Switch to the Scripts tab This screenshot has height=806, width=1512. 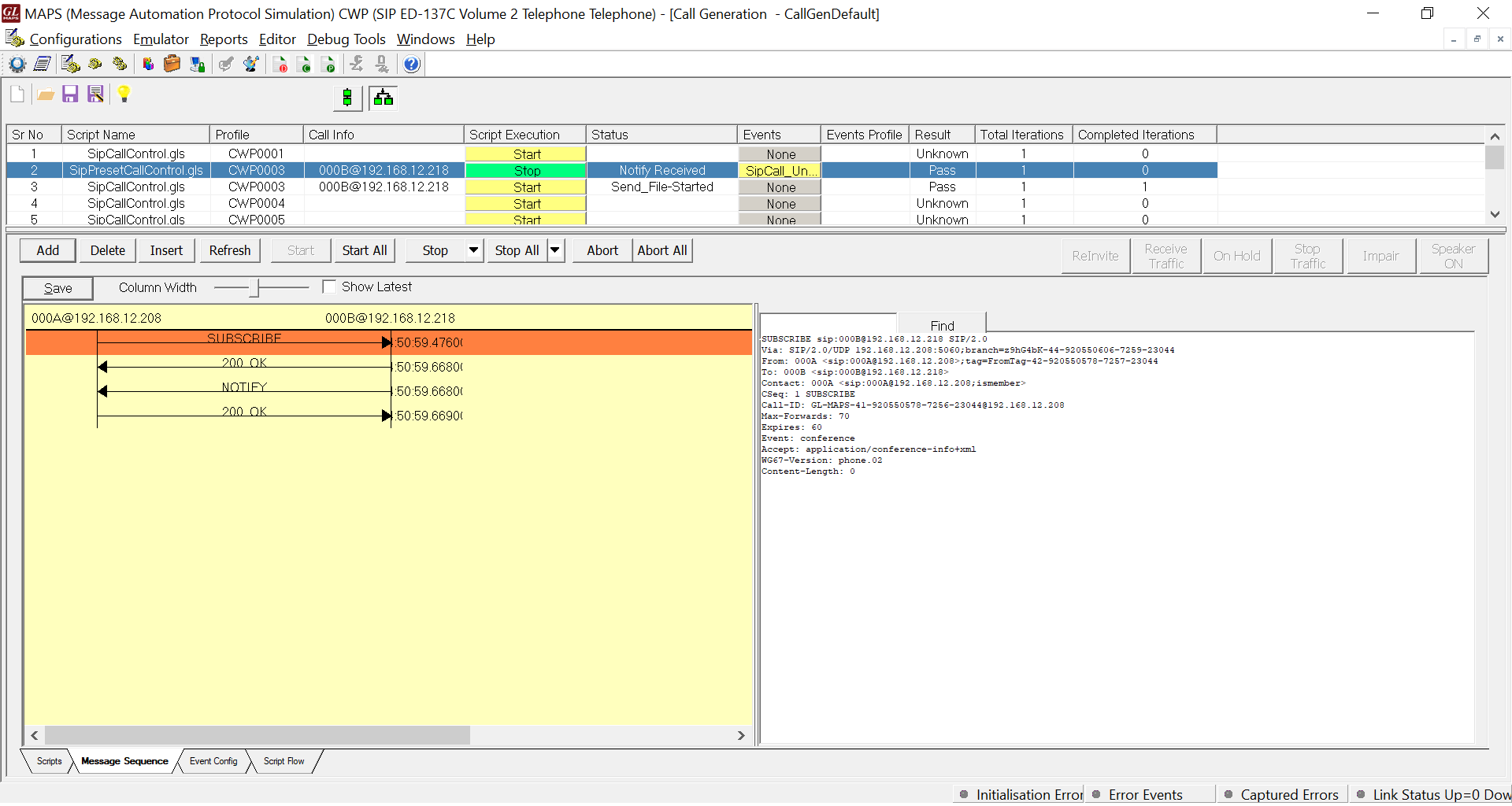point(49,761)
